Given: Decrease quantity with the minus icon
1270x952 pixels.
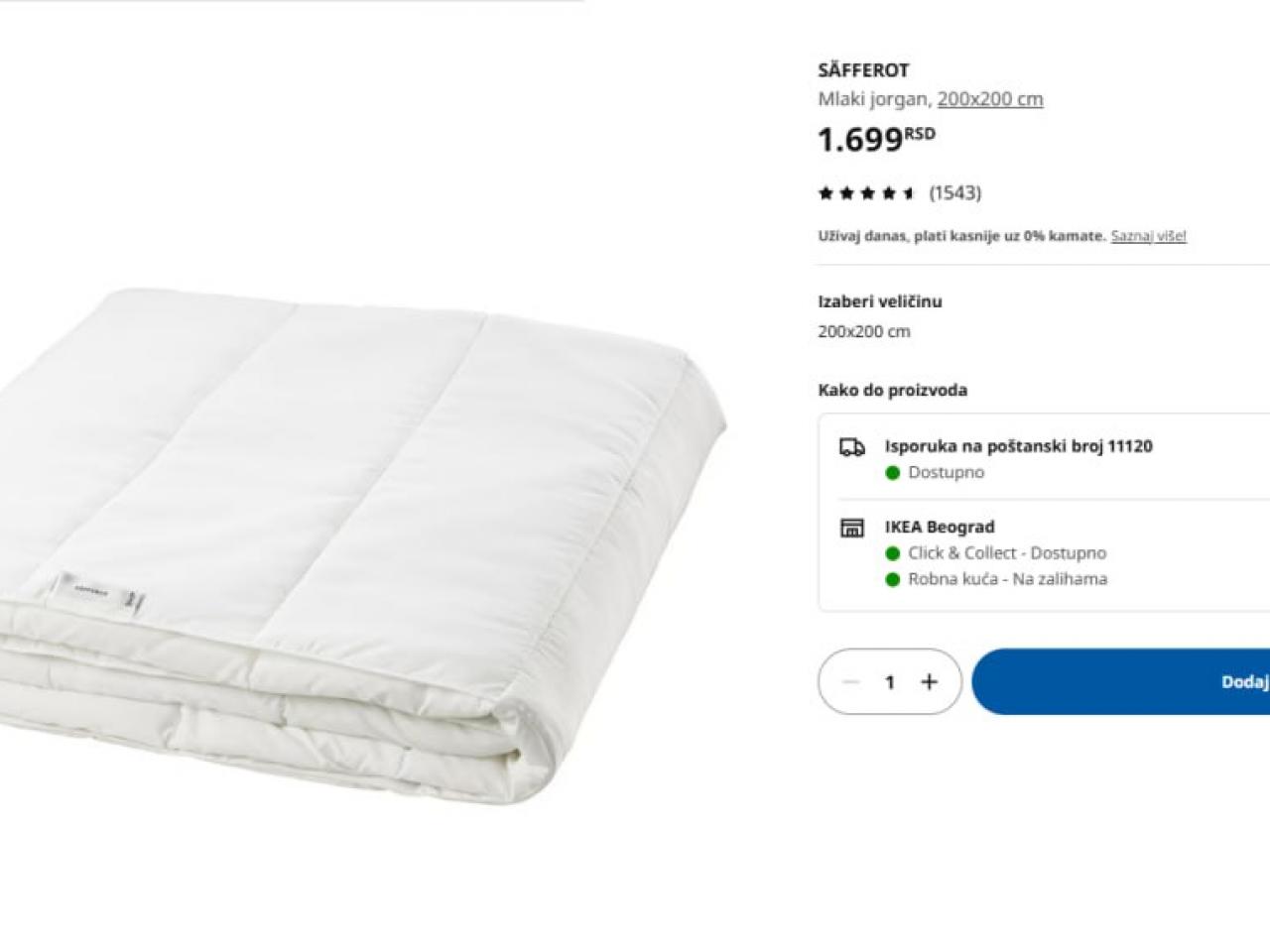Looking at the screenshot, I should pyautogui.click(x=850, y=681).
